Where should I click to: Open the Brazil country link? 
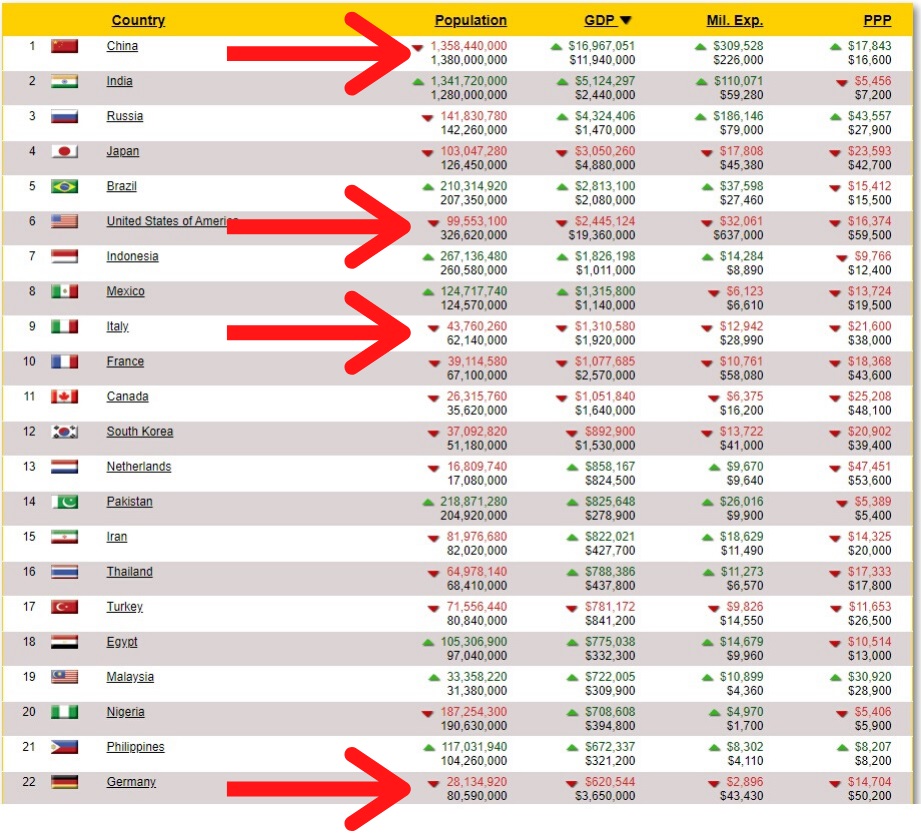[122, 186]
